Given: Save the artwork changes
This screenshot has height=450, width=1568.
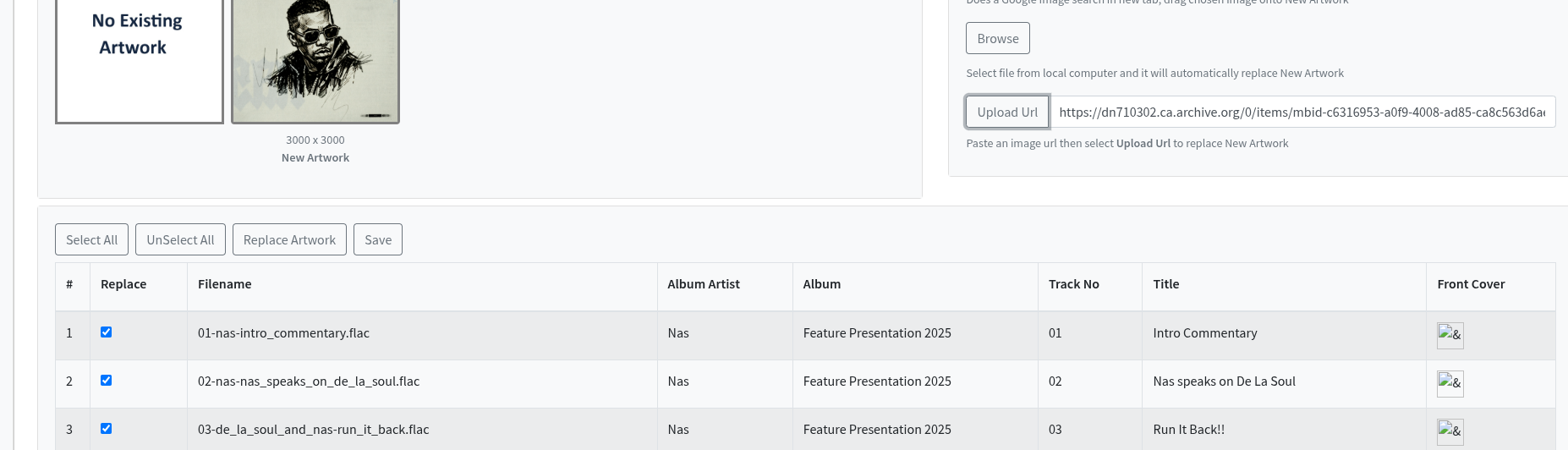Looking at the screenshot, I should tap(378, 239).
